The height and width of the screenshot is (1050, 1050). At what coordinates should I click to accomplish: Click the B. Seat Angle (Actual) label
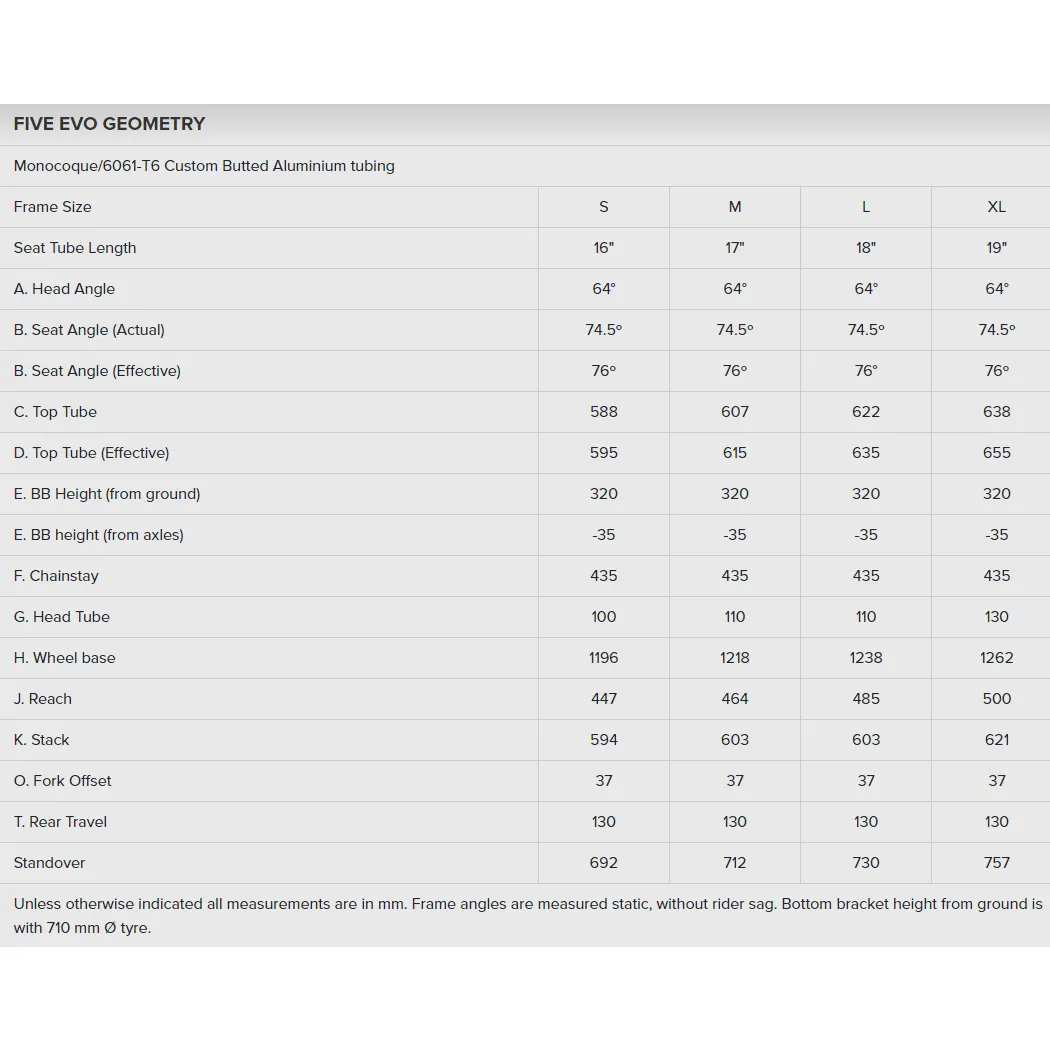coord(89,329)
